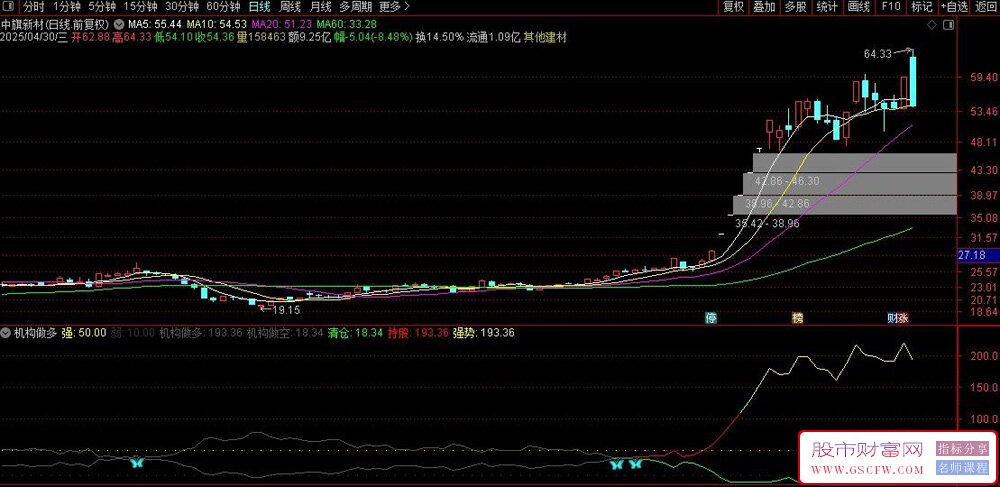
Task: Click the 42.86 - 46.30 gap zone
Action: coord(855,163)
